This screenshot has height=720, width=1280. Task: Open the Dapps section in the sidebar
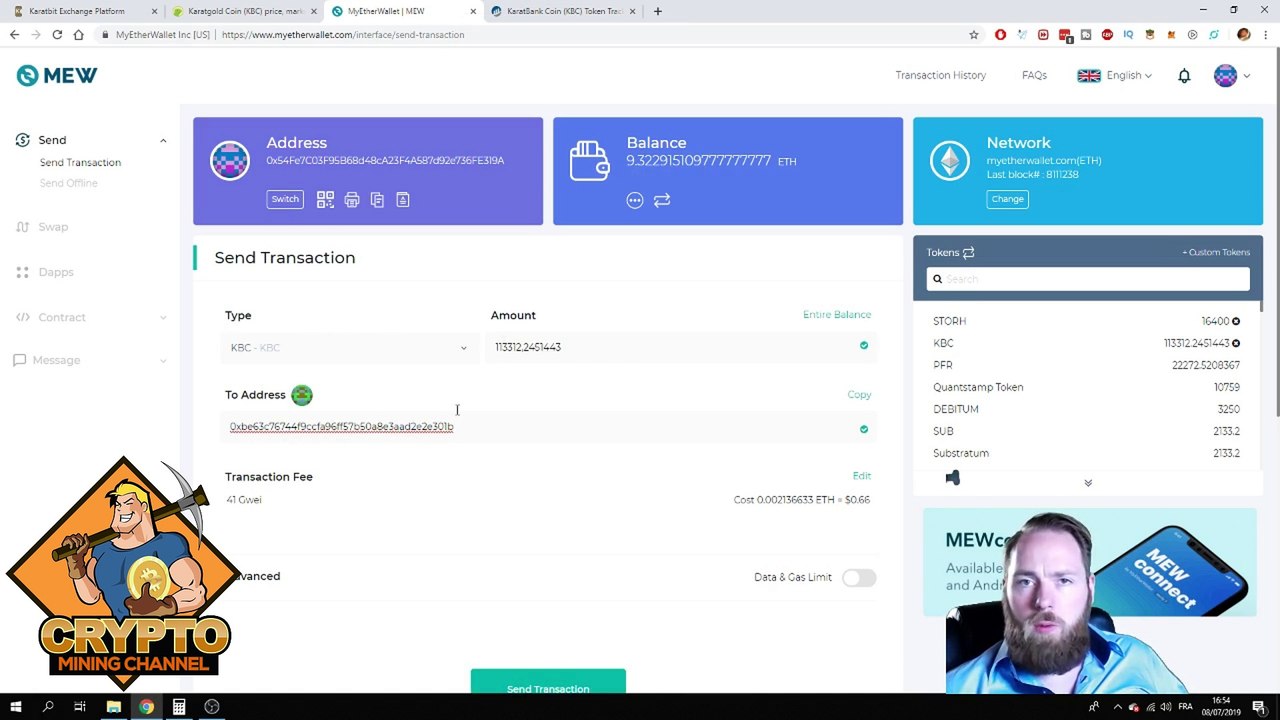pos(56,272)
